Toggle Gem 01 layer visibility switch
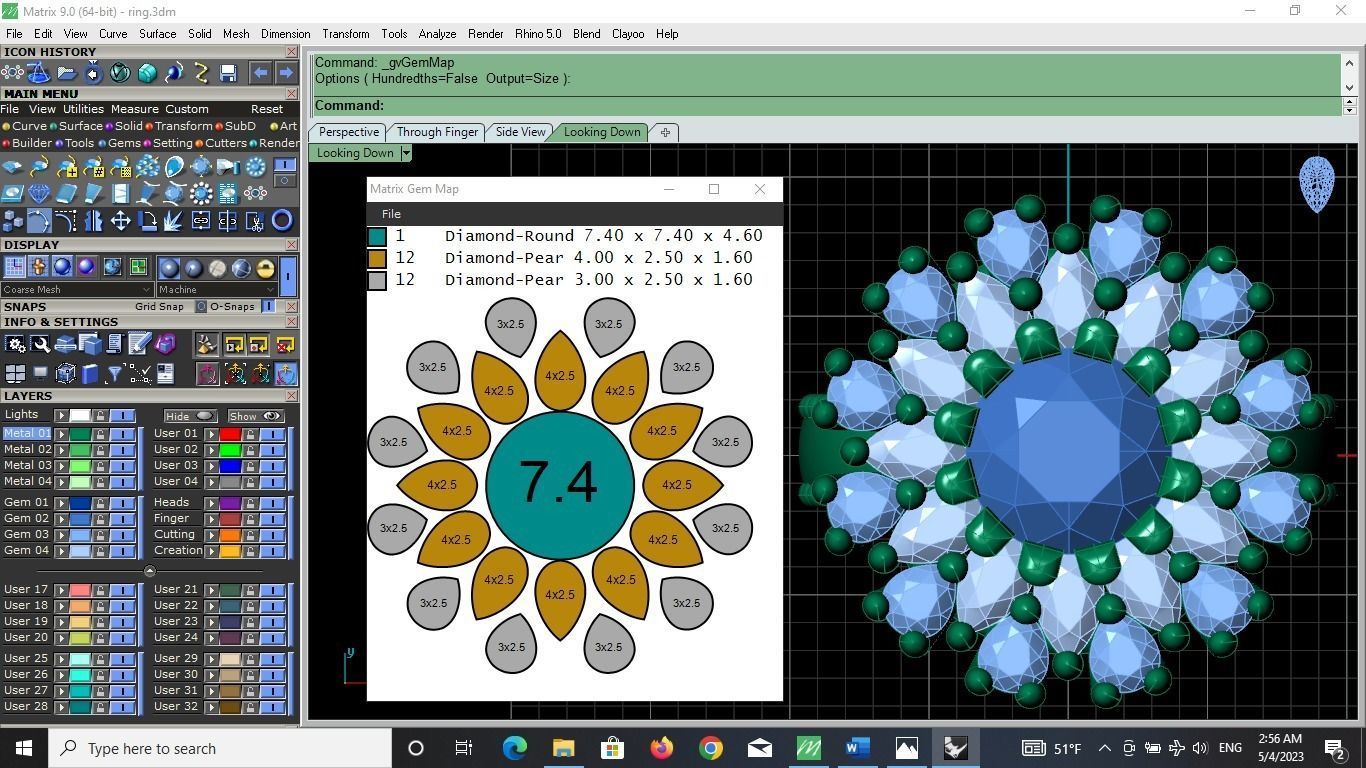This screenshot has width=1366, height=768. click(x=122, y=502)
